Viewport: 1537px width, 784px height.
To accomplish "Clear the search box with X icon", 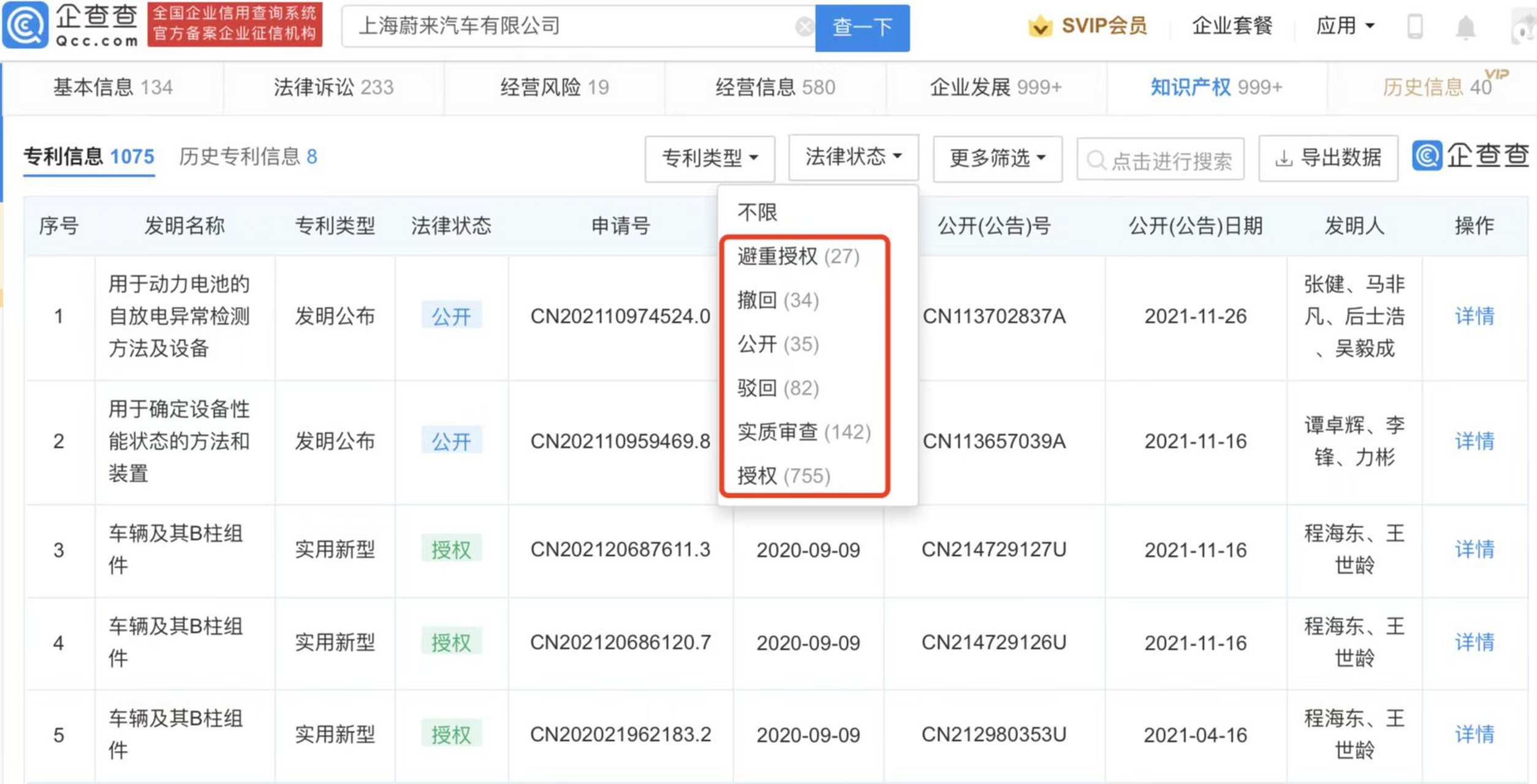I will coord(804,26).
